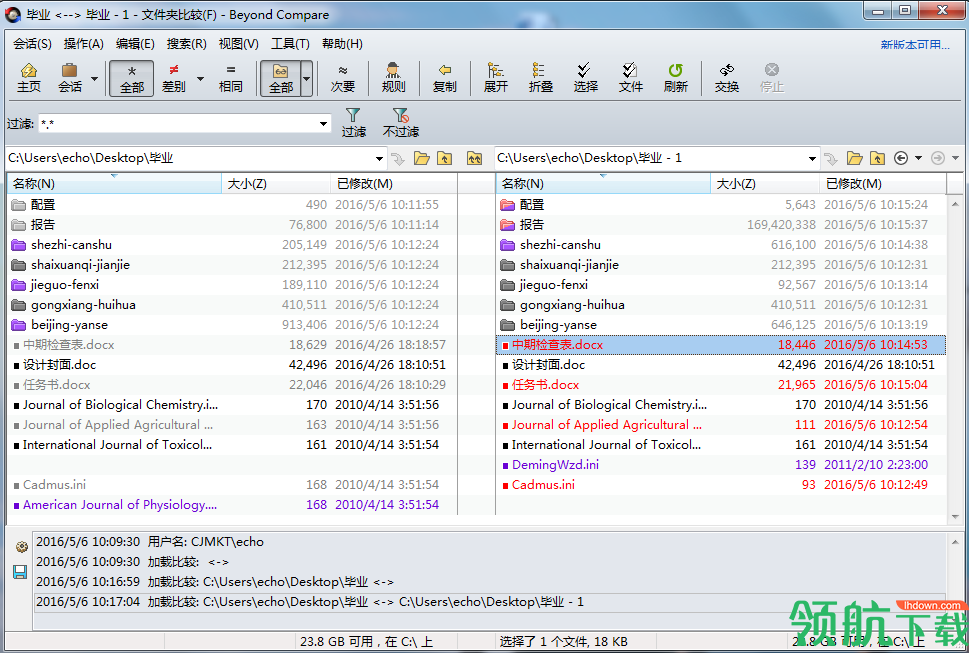The image size is (969, 653).
Task: Click the 新版本可用 update link
Action: [915, 44]
